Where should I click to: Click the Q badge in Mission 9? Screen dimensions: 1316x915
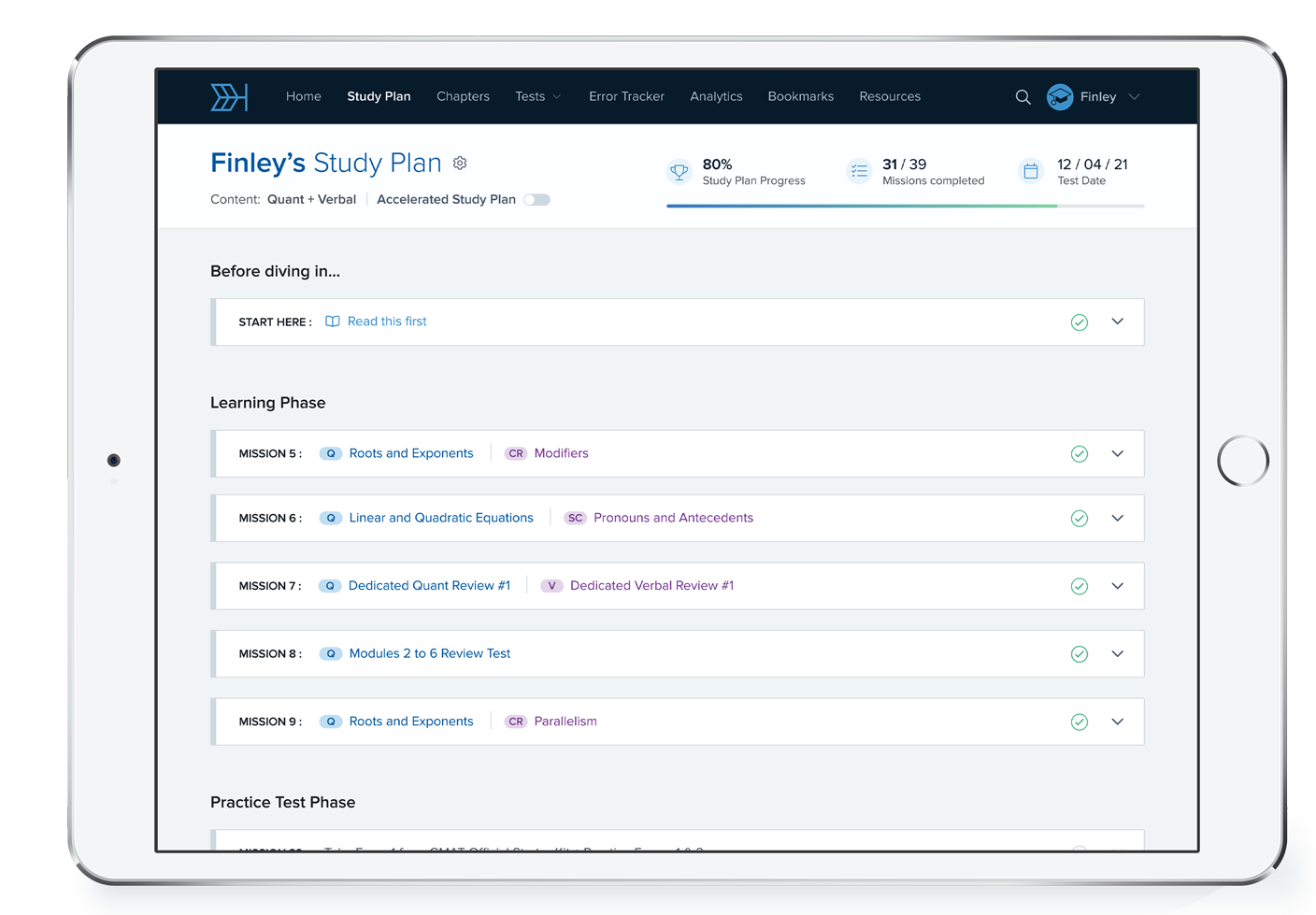pyautogui.click(x=331, y=722)
